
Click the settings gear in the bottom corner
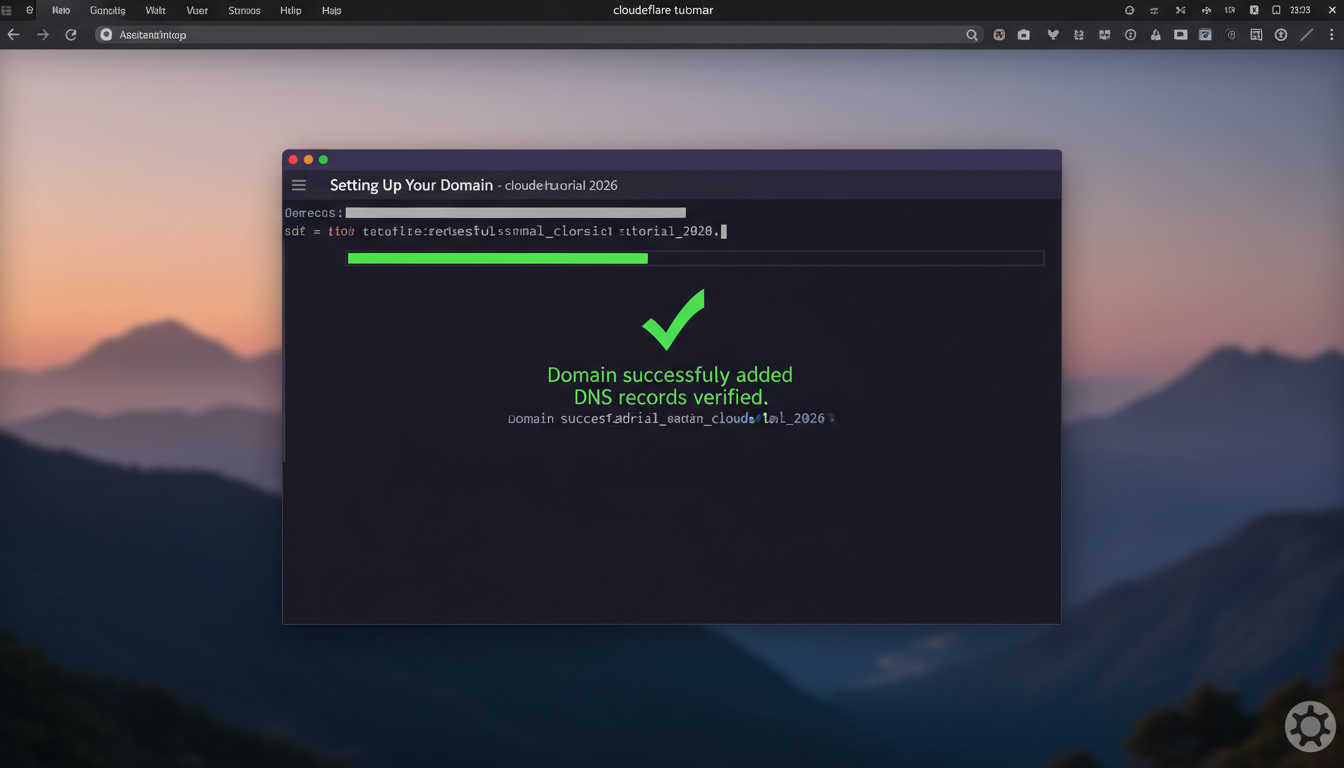click(x=1309, y=726)
